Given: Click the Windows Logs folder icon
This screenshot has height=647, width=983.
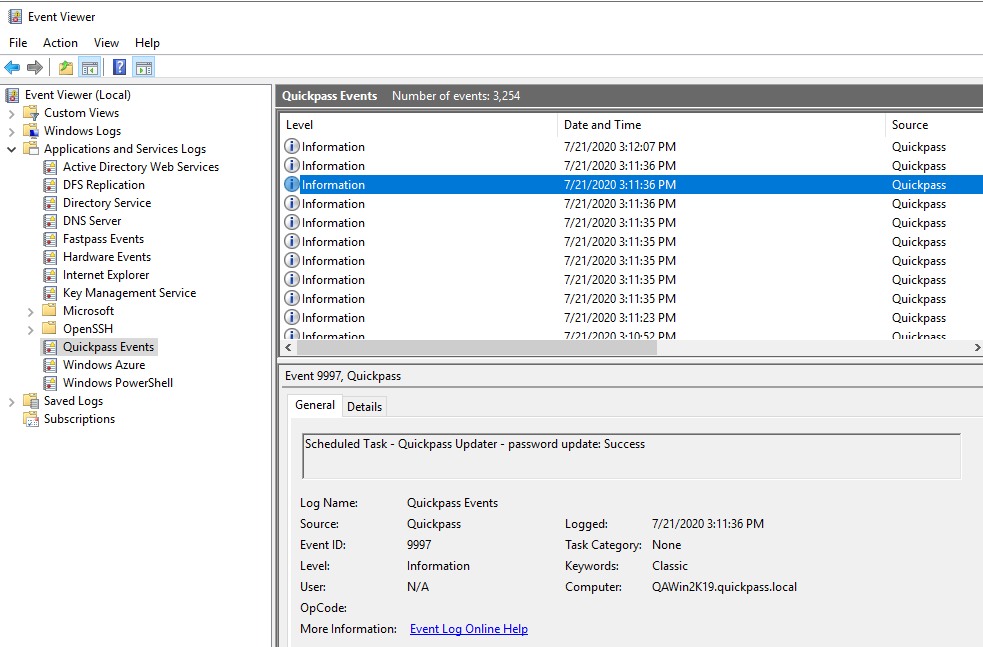Looking at the screenshot, I should 31,130.
